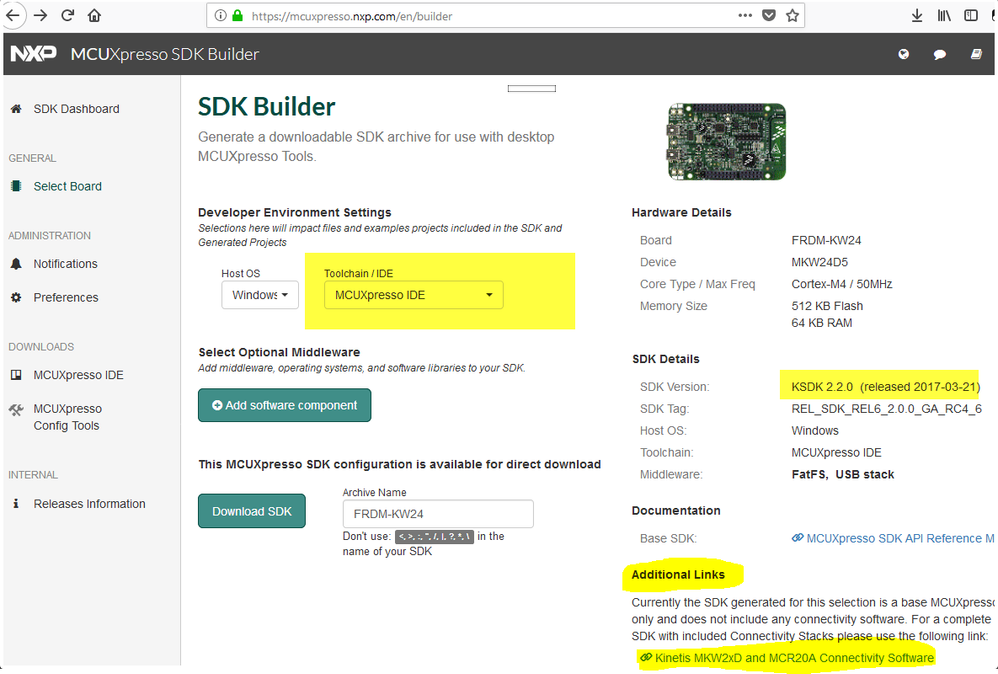The image size is (998, 674).
Task: Click the SDK Builder page title
Action: [267, 106]
